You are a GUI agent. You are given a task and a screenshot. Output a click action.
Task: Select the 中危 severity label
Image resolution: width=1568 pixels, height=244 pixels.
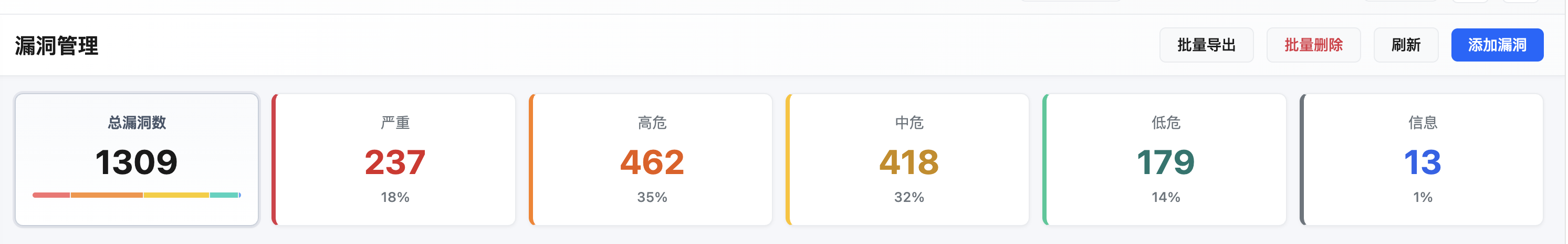click(909, 123)
